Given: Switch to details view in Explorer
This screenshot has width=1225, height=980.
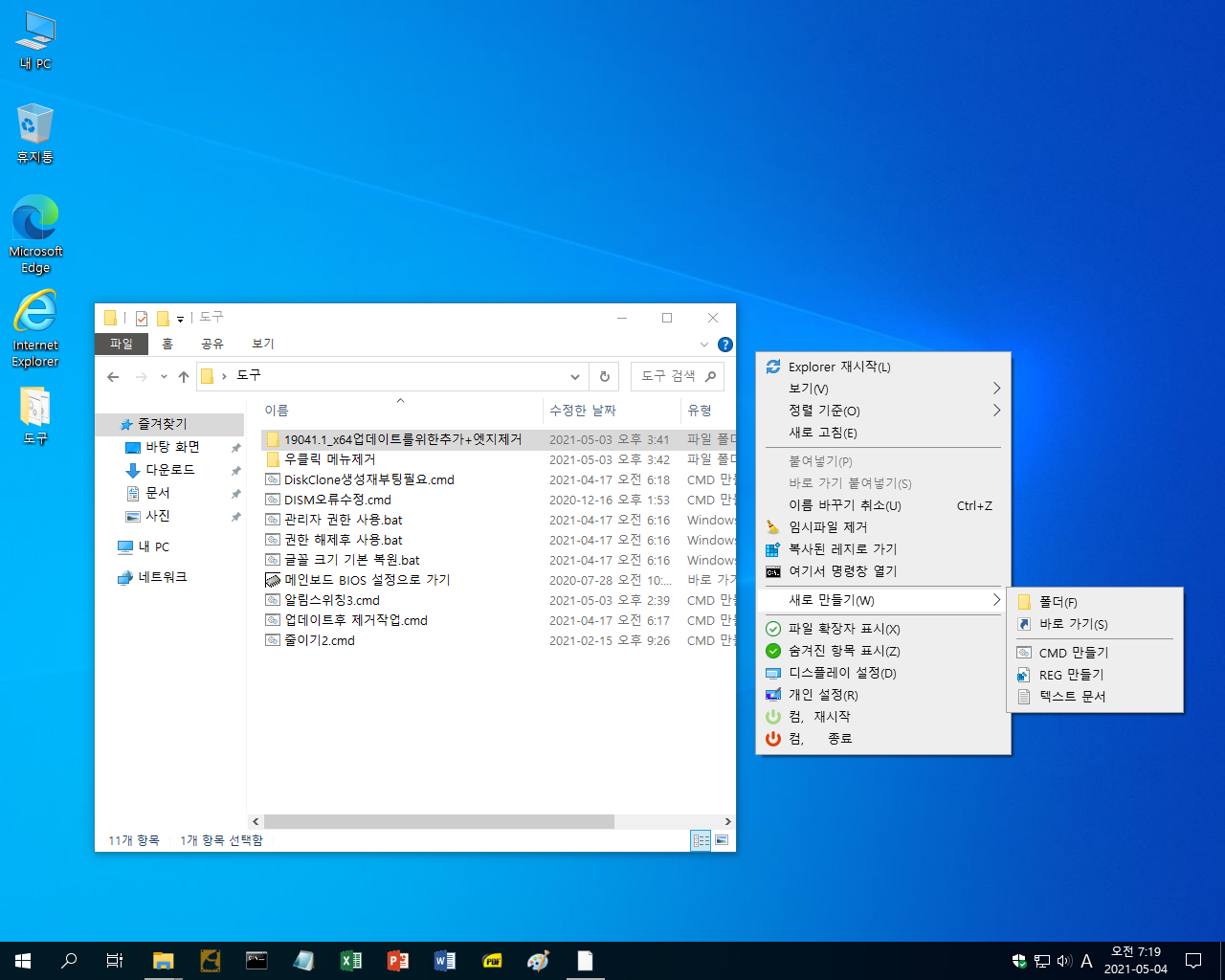Looking at the screenshot, I should coord(701,840).
